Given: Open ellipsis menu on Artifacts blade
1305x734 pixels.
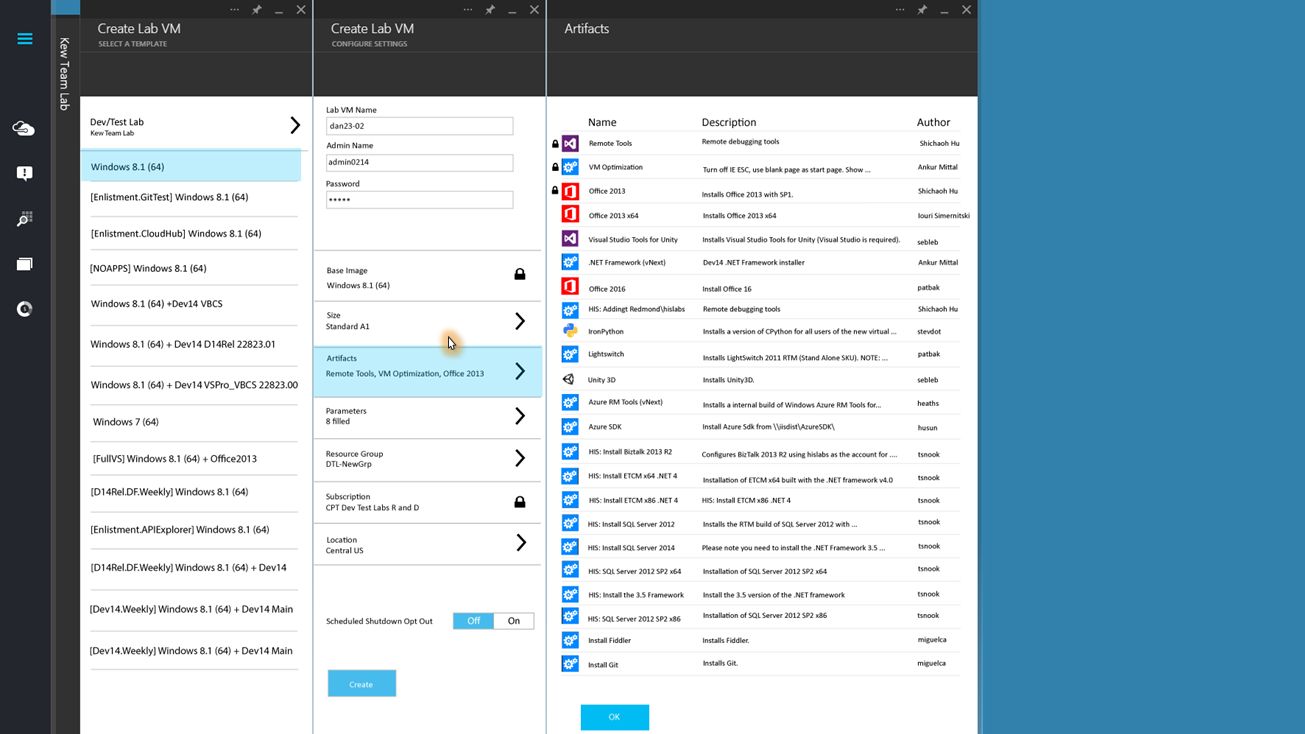Looking at the screenshot, I should click(900, 10).
